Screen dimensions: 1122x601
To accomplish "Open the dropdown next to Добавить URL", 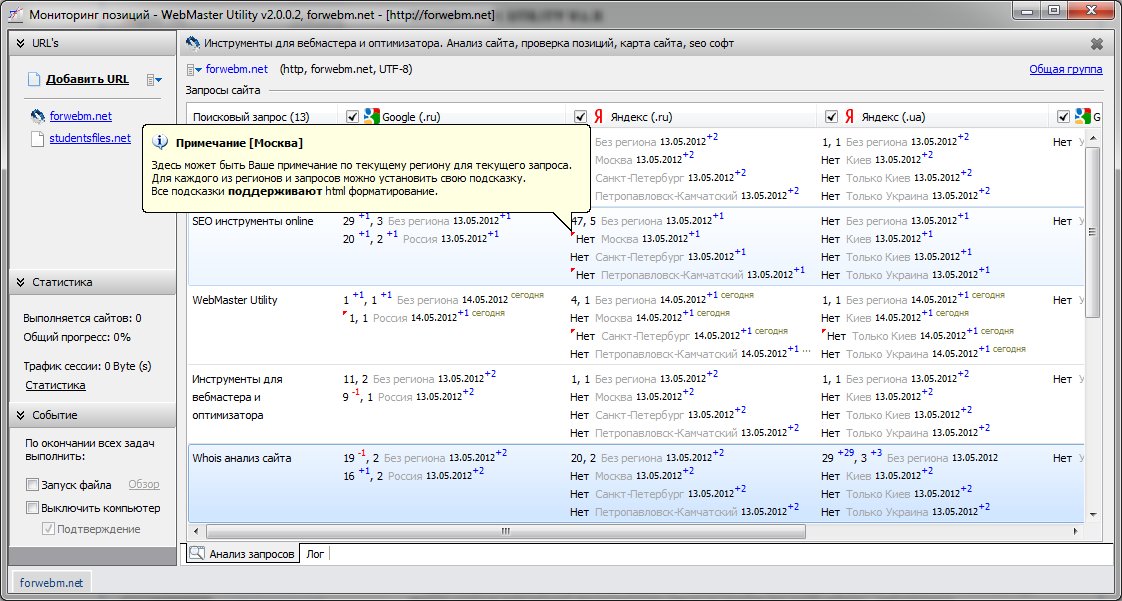I will (x=154, y=80).
